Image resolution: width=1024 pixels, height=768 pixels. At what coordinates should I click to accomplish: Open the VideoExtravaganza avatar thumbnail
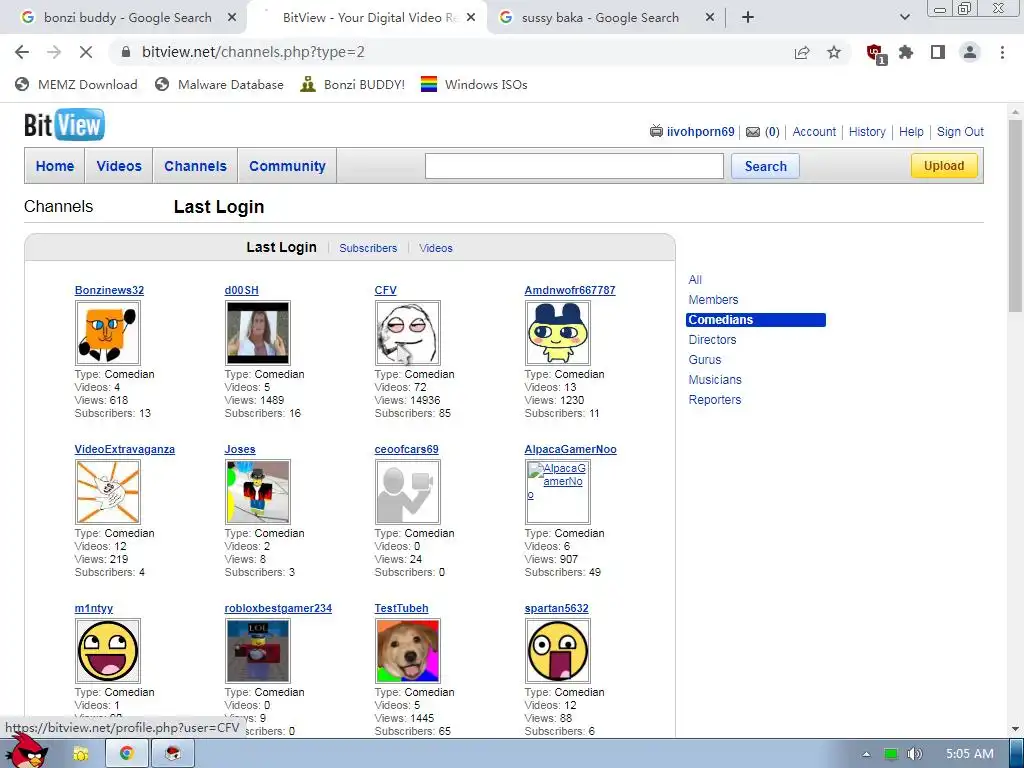[x=108, y=492]
